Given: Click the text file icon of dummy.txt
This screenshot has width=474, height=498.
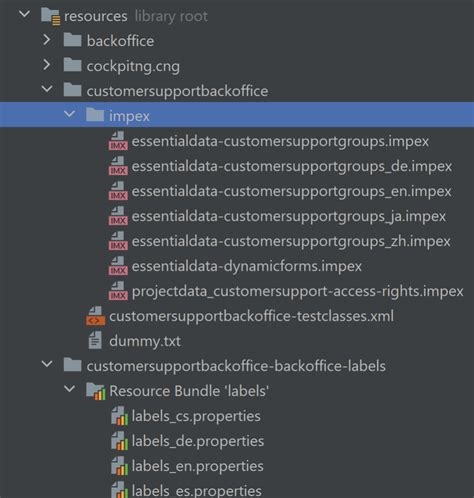Looking at the screenshot, I should [x=95, y=341].
